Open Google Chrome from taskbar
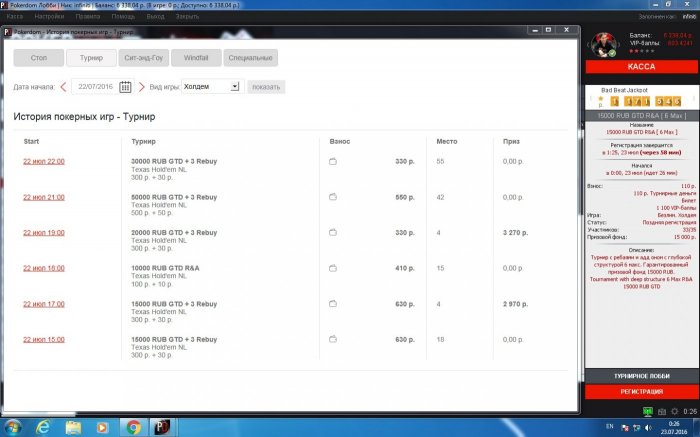 pyautogui.click(x=133, y=428)
